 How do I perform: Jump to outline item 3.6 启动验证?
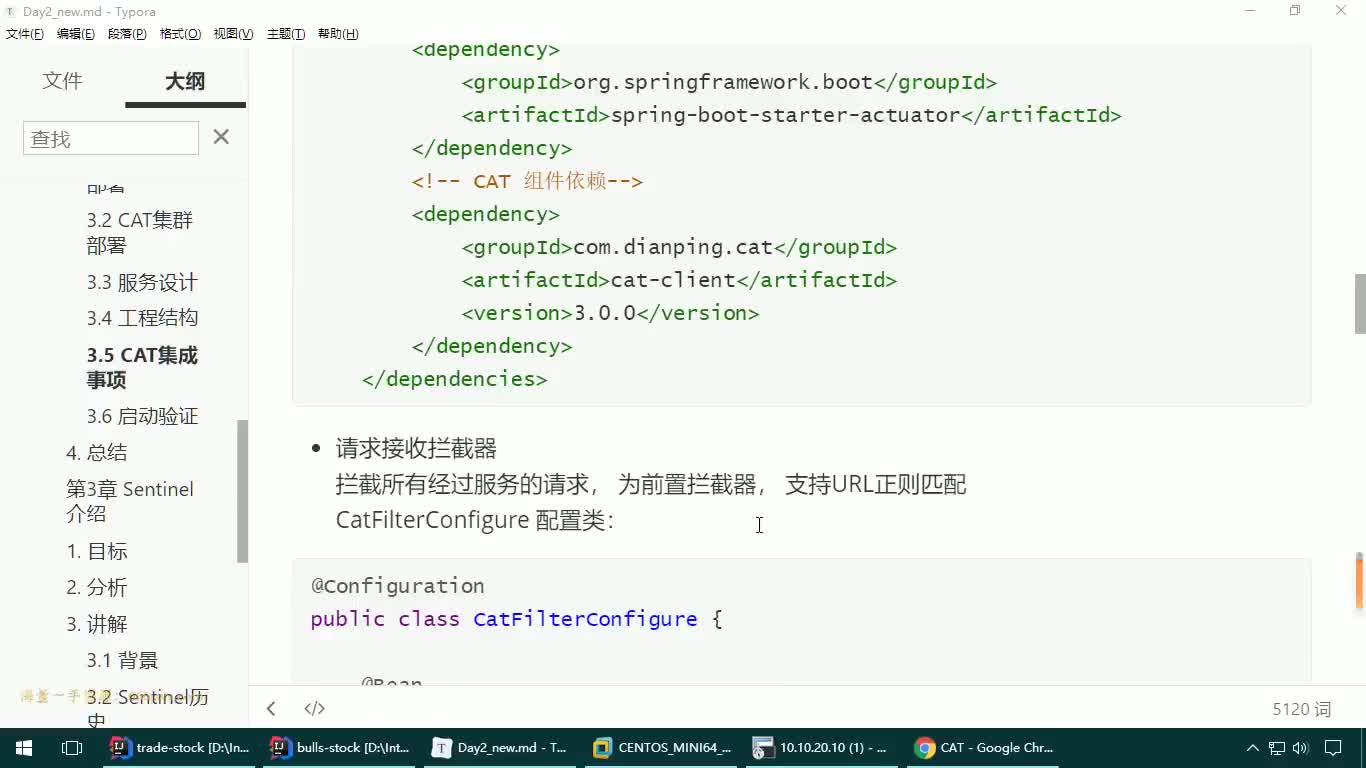click(142, 416)
